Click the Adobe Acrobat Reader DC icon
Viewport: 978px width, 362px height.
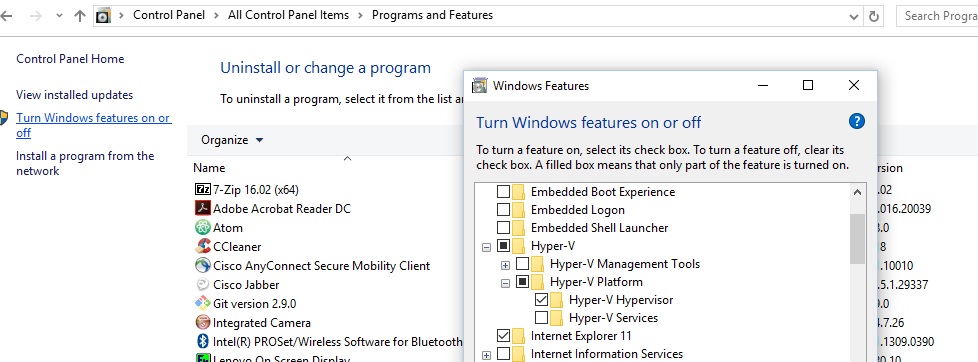click(203, 208)
